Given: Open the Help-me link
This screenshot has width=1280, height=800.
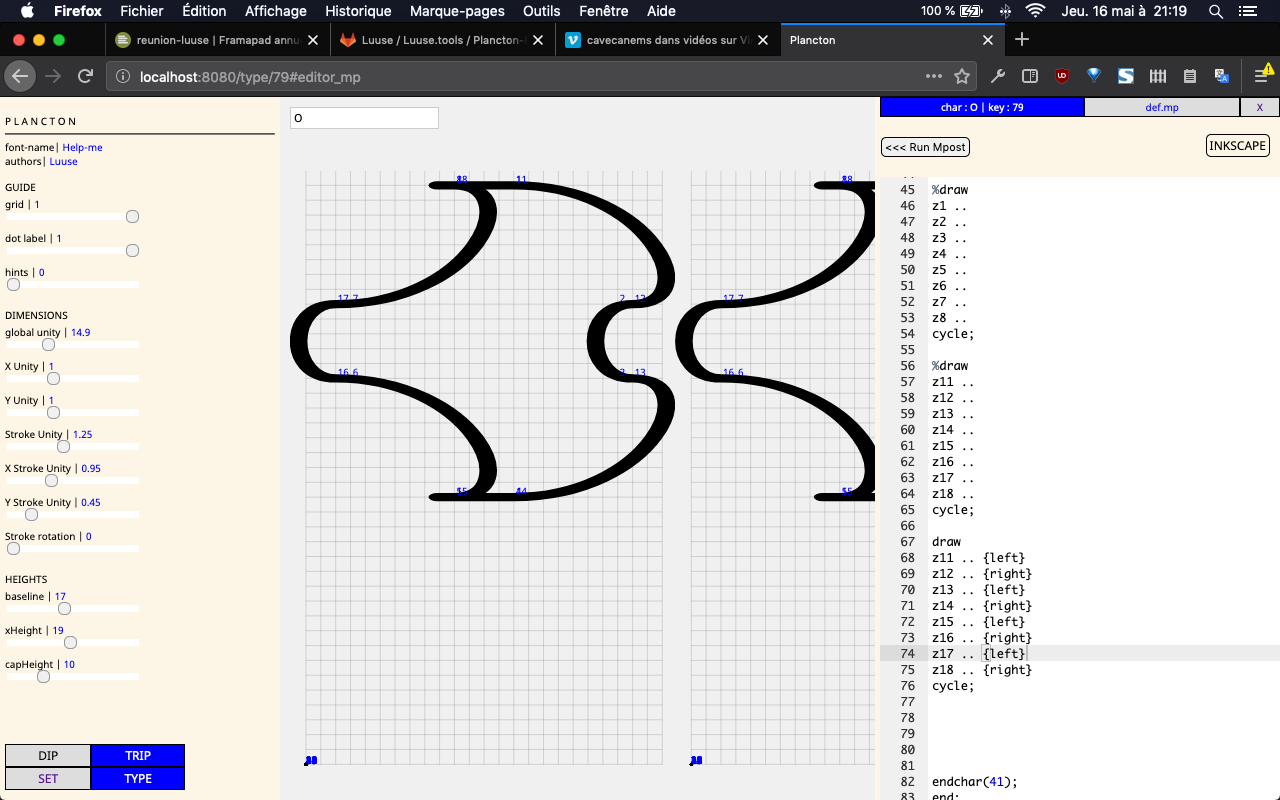Looking at the screenshot, I should [x=82, y=147].
